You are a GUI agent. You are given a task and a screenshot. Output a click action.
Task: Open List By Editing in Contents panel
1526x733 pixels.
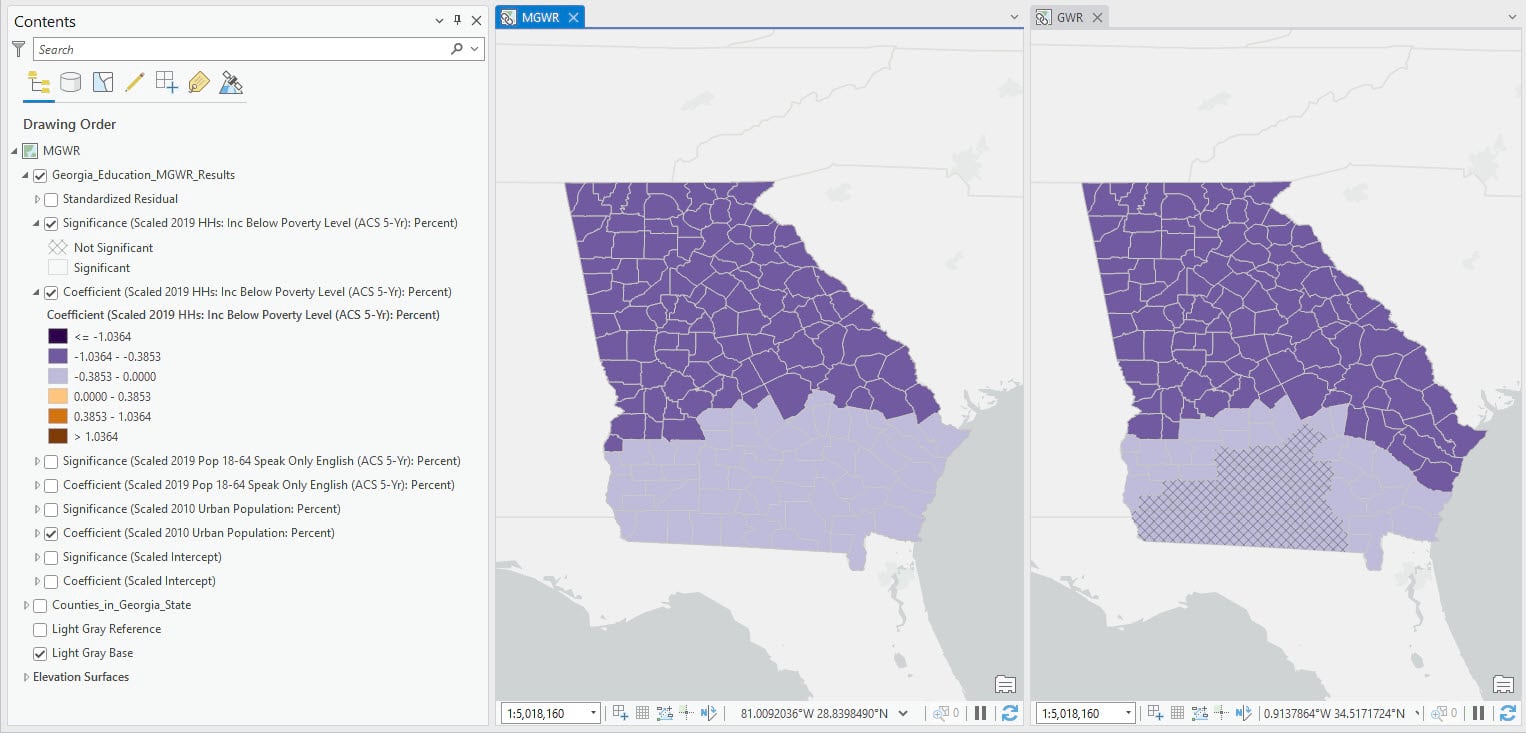point(135,82)
